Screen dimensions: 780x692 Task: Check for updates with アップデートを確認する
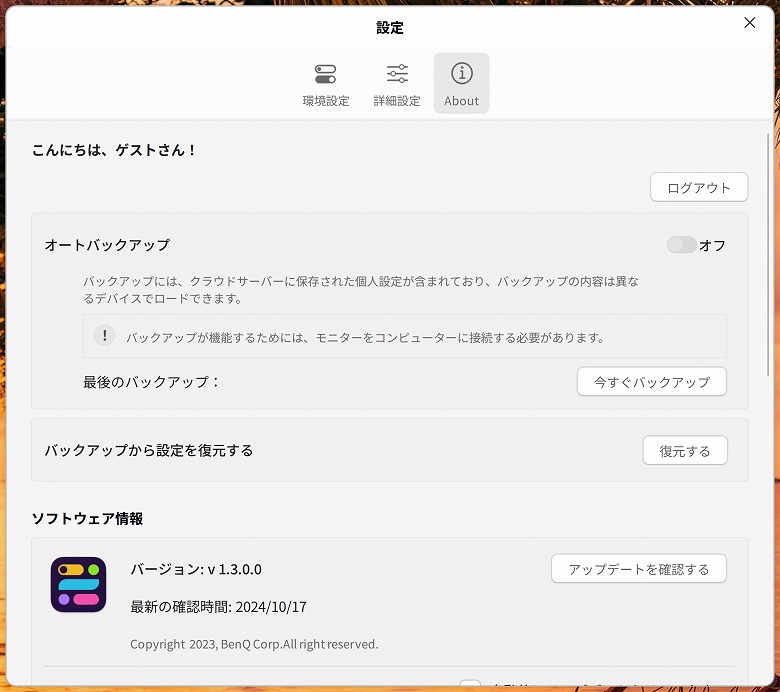tap(638, 569)
